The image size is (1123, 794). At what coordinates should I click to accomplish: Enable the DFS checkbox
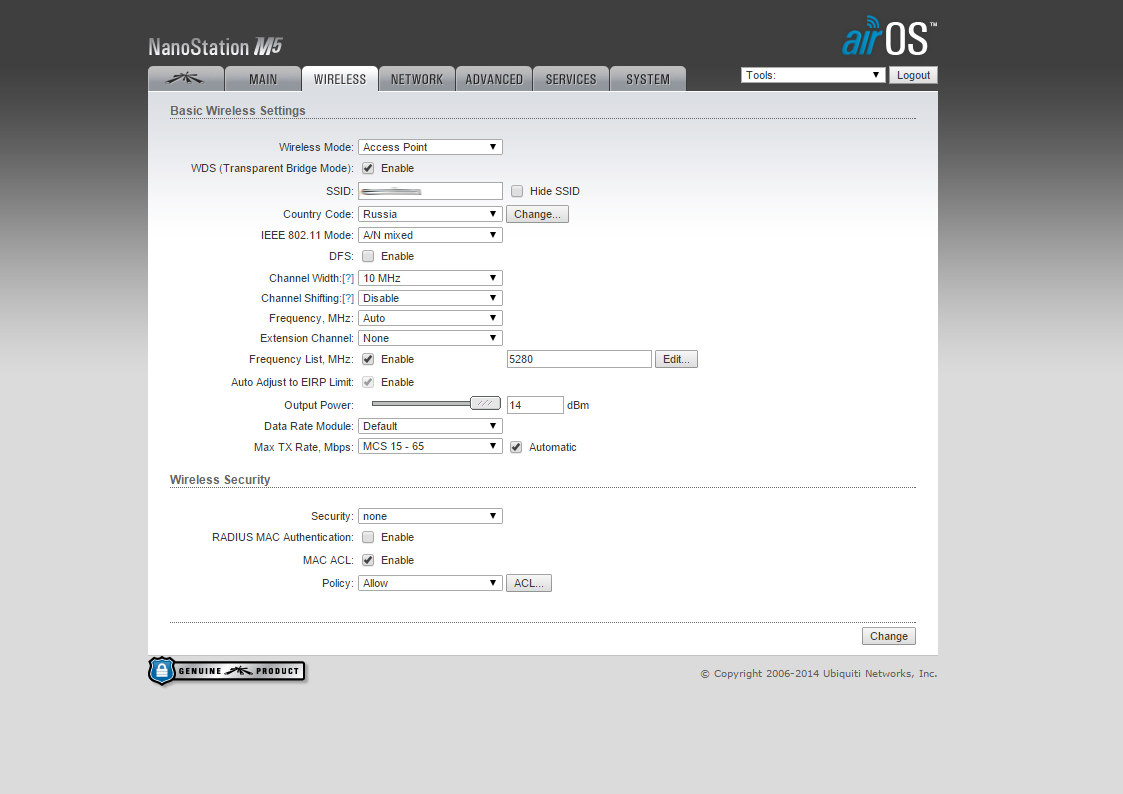click(x=368, y=256)
